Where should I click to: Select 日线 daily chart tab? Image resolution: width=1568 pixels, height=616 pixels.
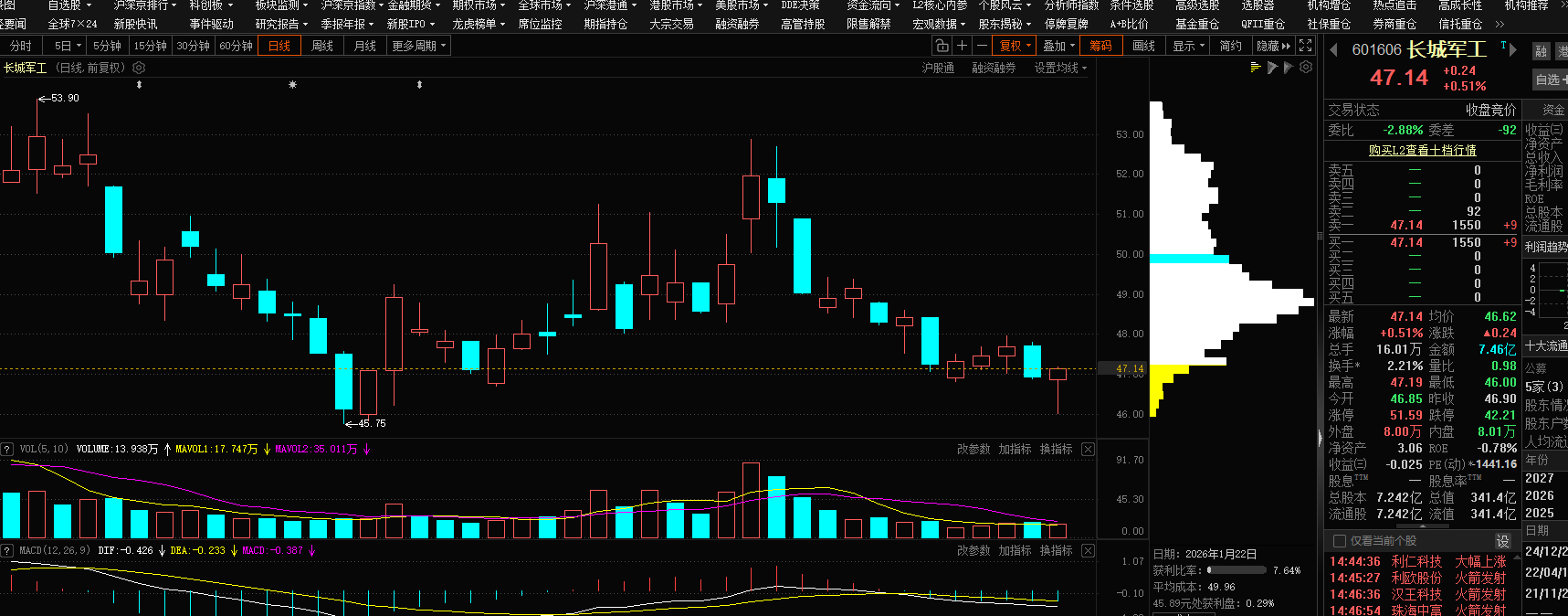(x=279, y=45)
